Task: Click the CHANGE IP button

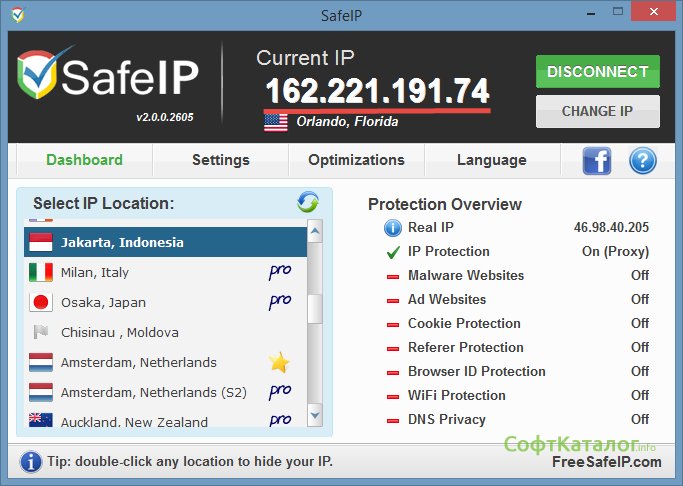Action: 597,111
